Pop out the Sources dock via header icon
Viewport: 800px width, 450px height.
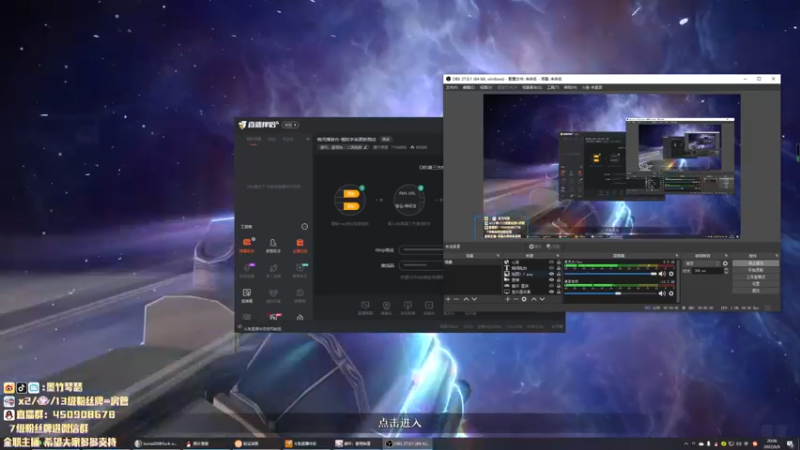(x=558, y=256)
